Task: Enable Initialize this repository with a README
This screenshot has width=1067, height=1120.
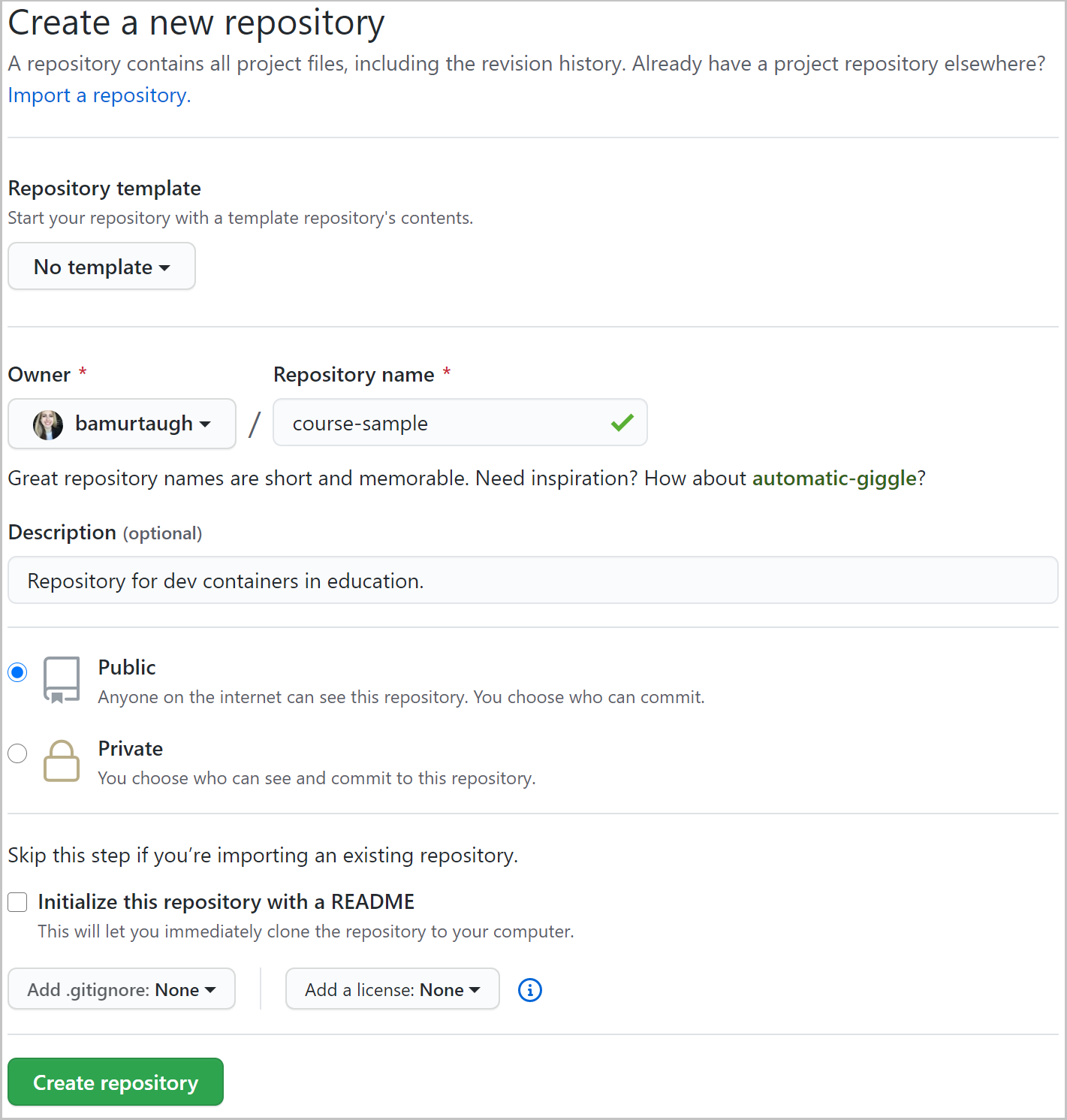Action: tap(17, 902)
